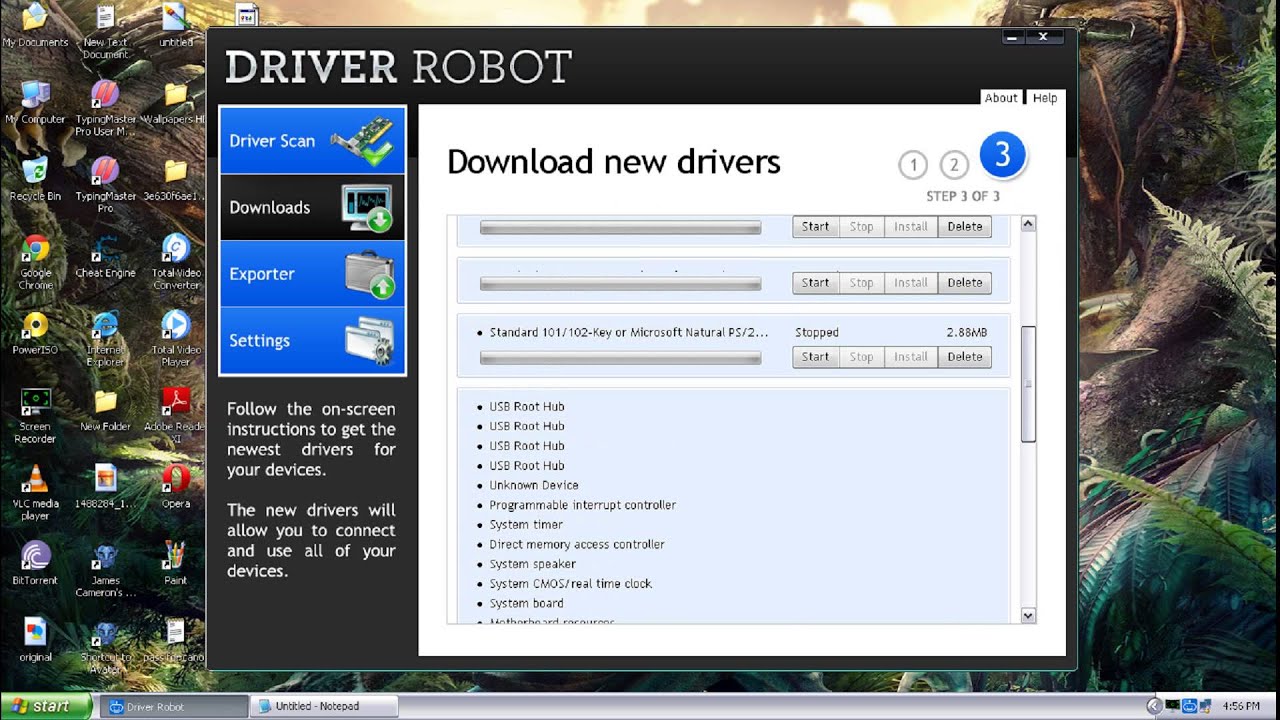Select the System board entry
Screen dimensions: 1280x720
526,604
